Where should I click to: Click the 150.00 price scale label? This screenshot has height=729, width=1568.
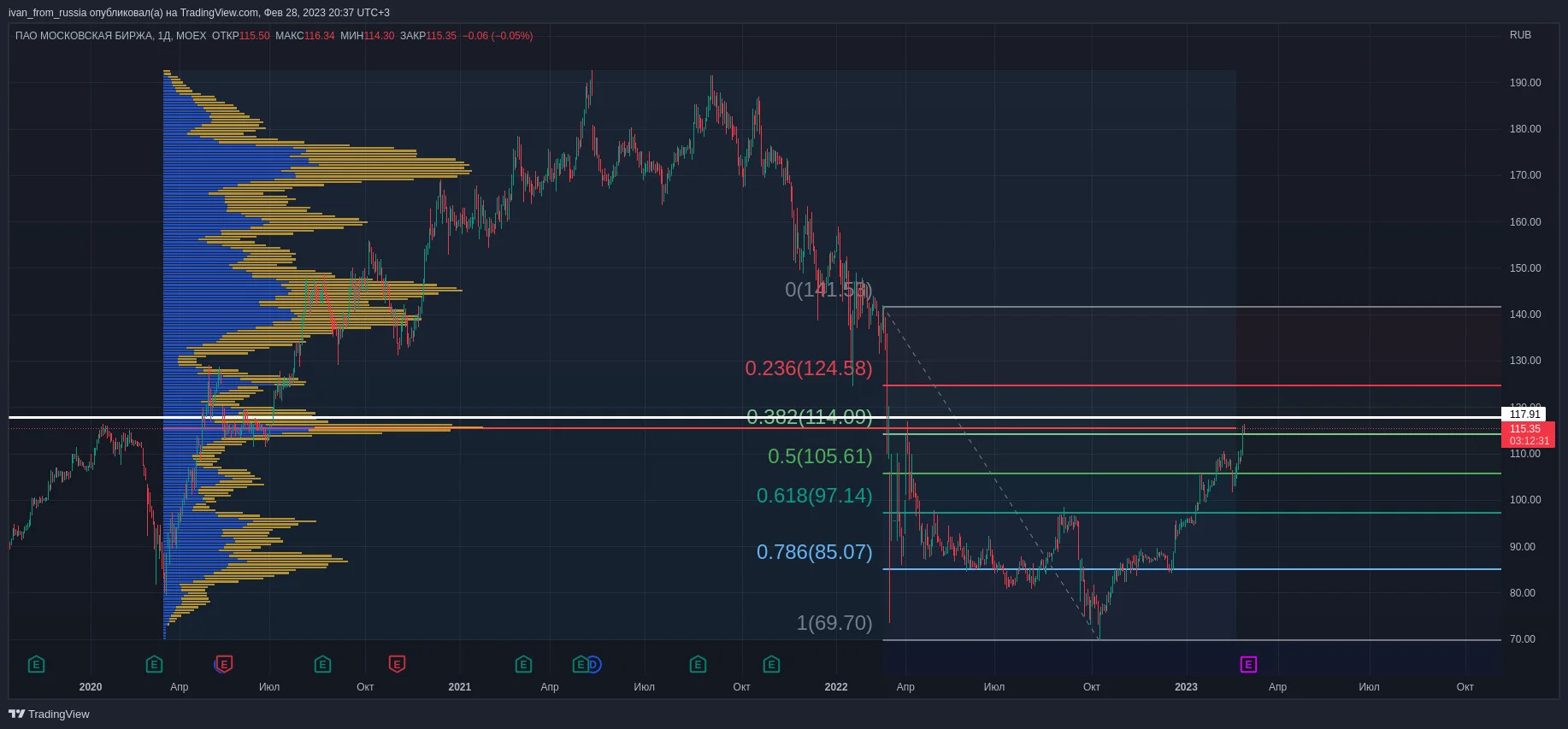point(1525,268)
